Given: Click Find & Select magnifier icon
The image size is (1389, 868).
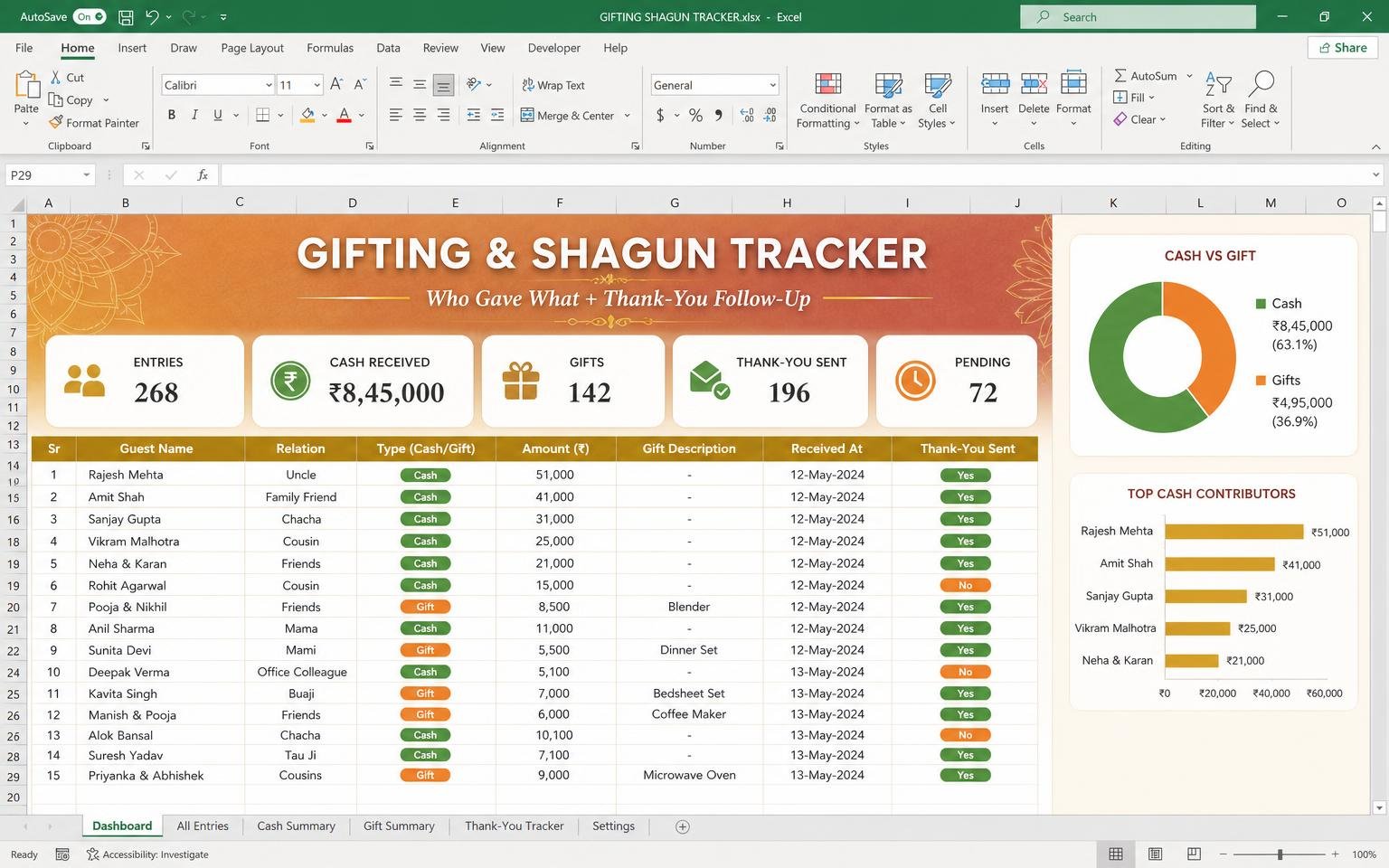Looking at the screenshot, I should pos(1261,83).
